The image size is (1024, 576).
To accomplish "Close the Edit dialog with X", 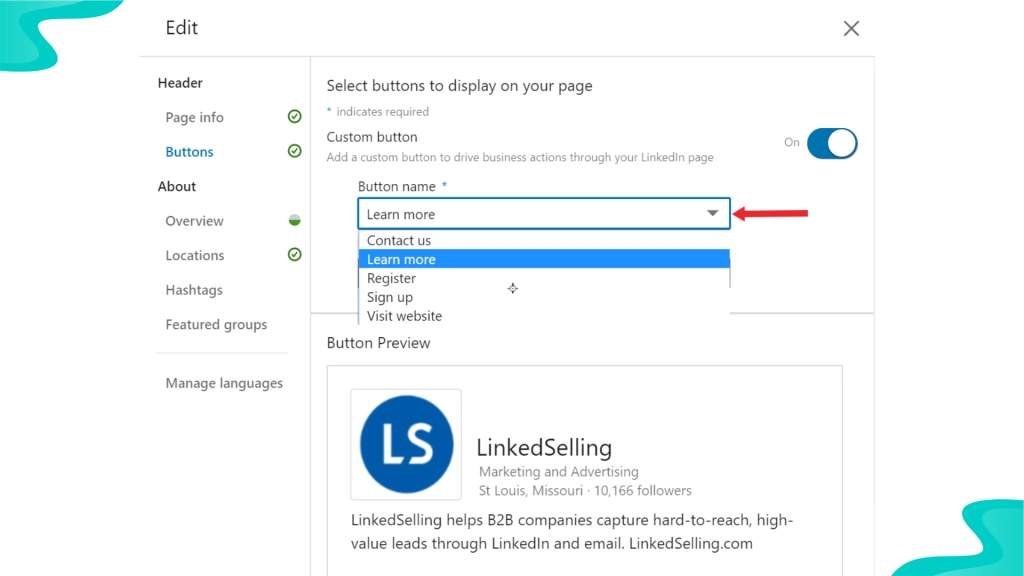I will (851, 28).
